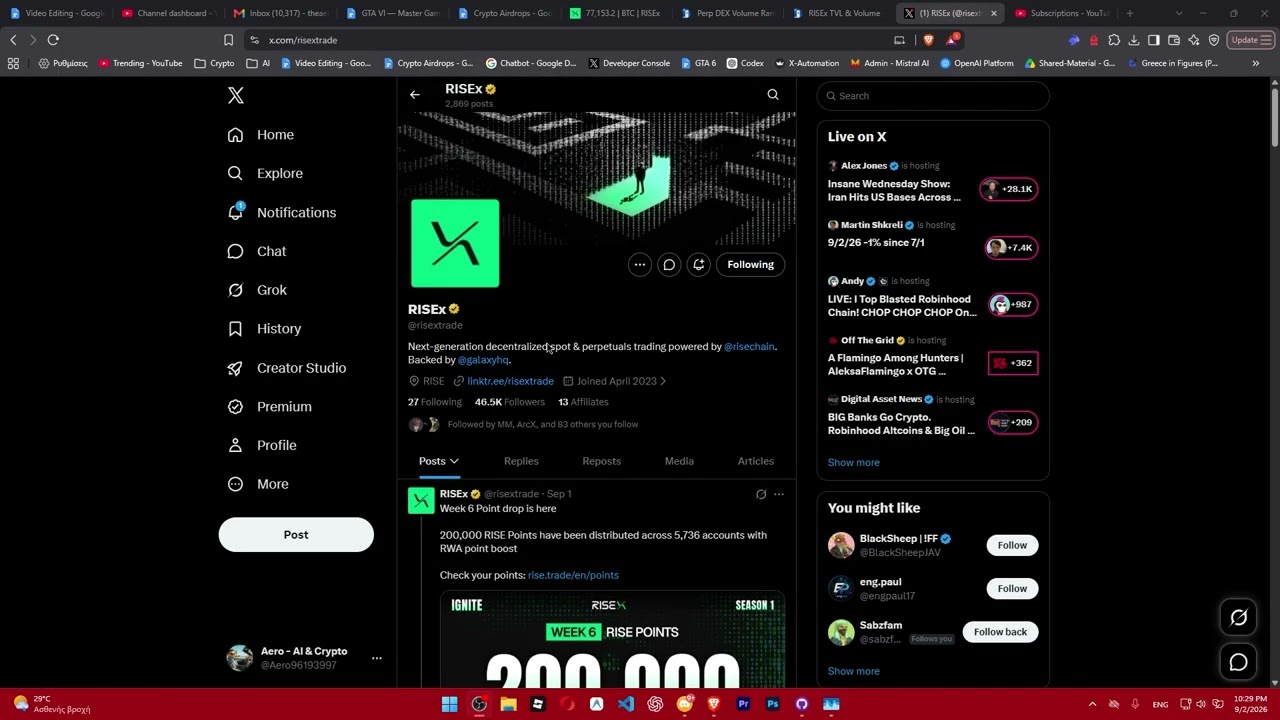Image resolution: width=1280 pixels, height=720 pixels.
Task: Toggle the Following button
Action: pos(751,265)
